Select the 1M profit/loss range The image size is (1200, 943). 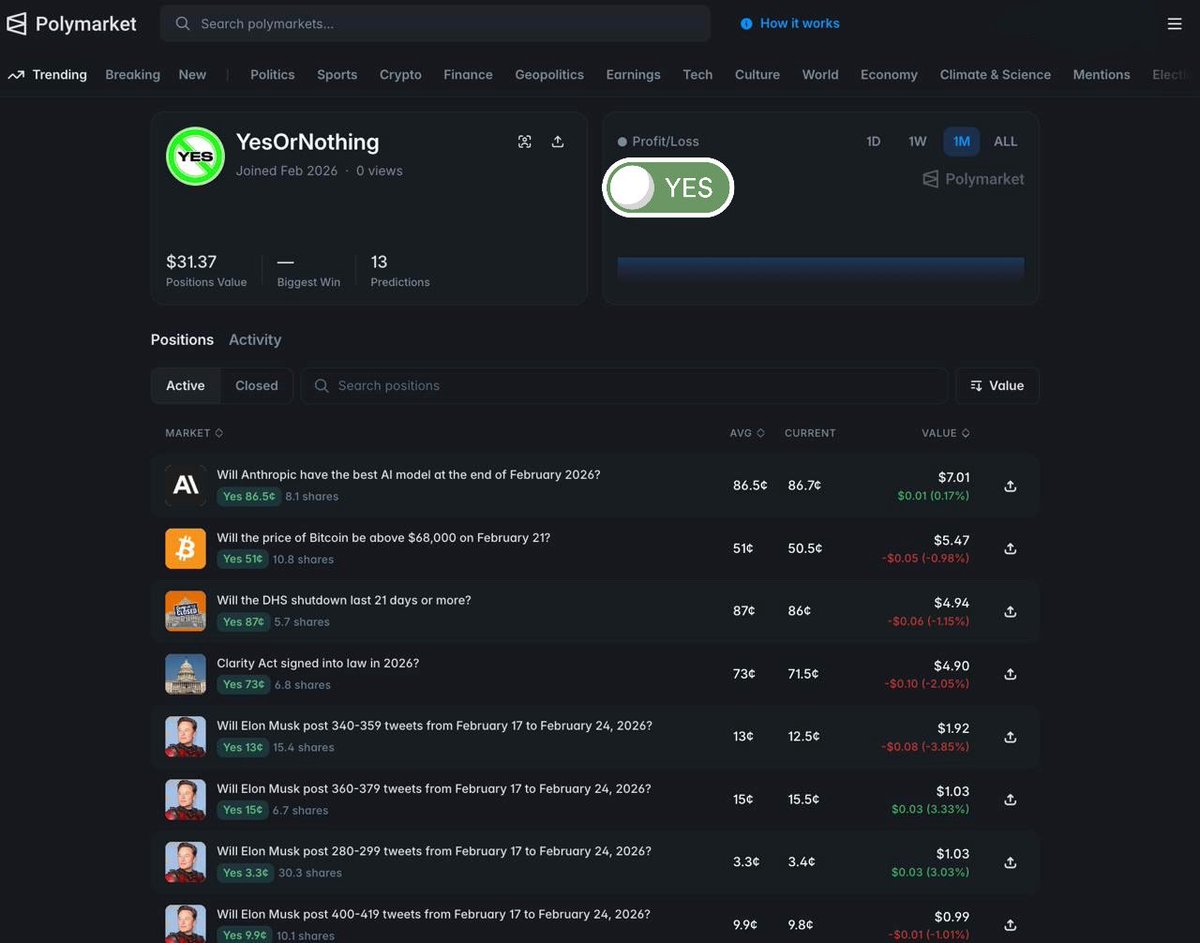(961, 142)
